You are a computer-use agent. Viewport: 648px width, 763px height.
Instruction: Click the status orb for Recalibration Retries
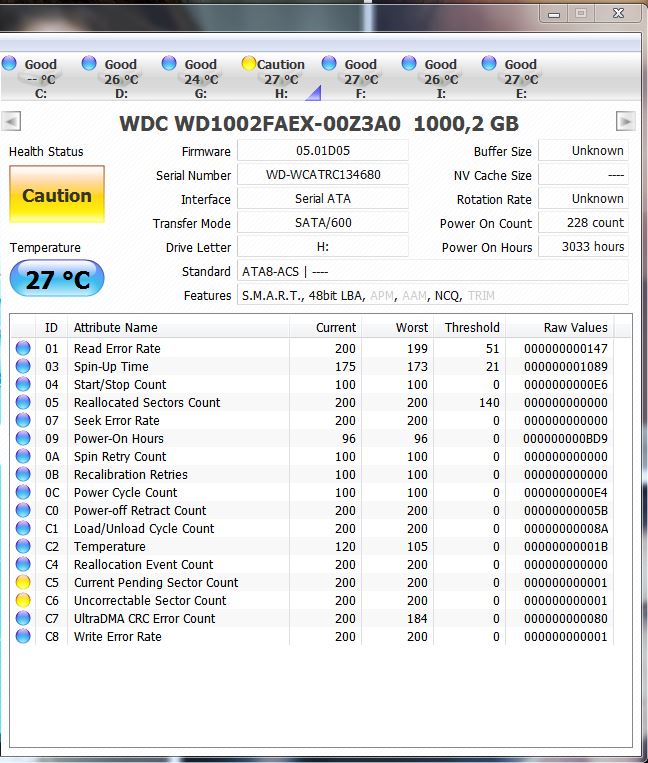23,474
